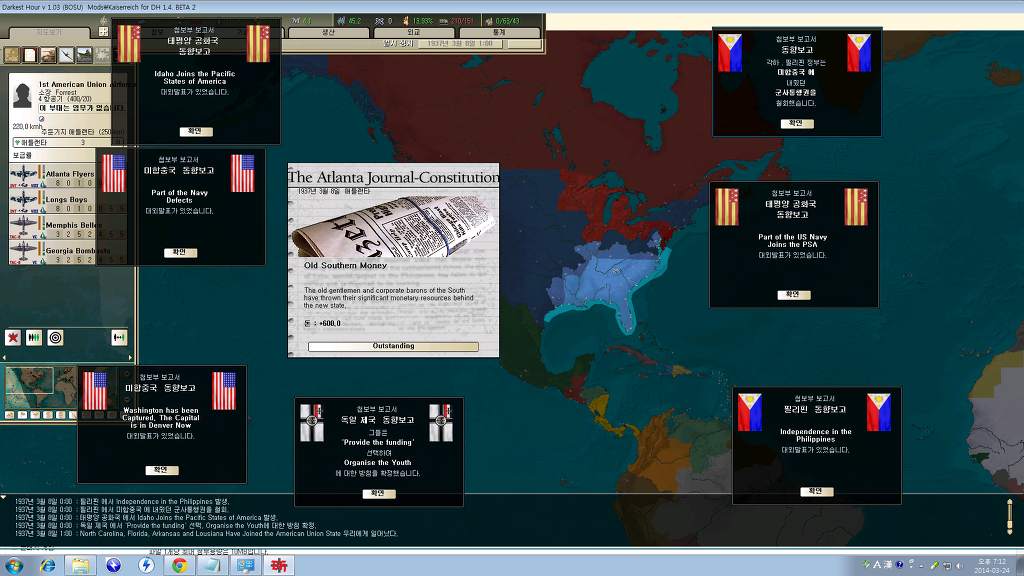Click Outstanding on the Old Southern Money event

pyautogui.click(x=393, y=346)
